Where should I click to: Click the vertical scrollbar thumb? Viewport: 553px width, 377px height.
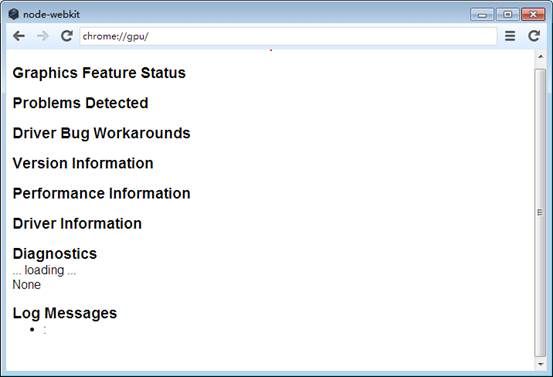[x=540, y=213]
